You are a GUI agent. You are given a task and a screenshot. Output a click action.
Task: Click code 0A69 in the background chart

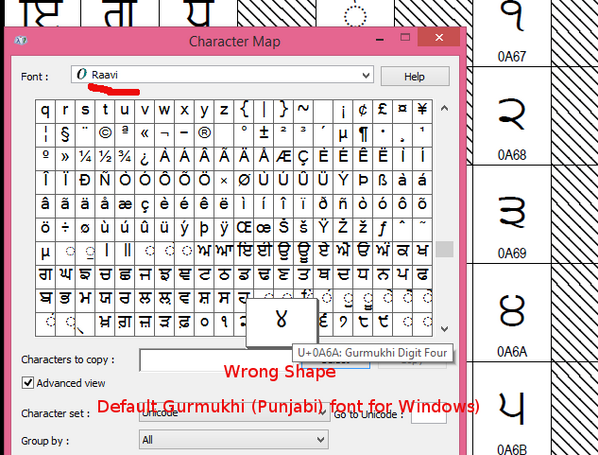[511, 253]
